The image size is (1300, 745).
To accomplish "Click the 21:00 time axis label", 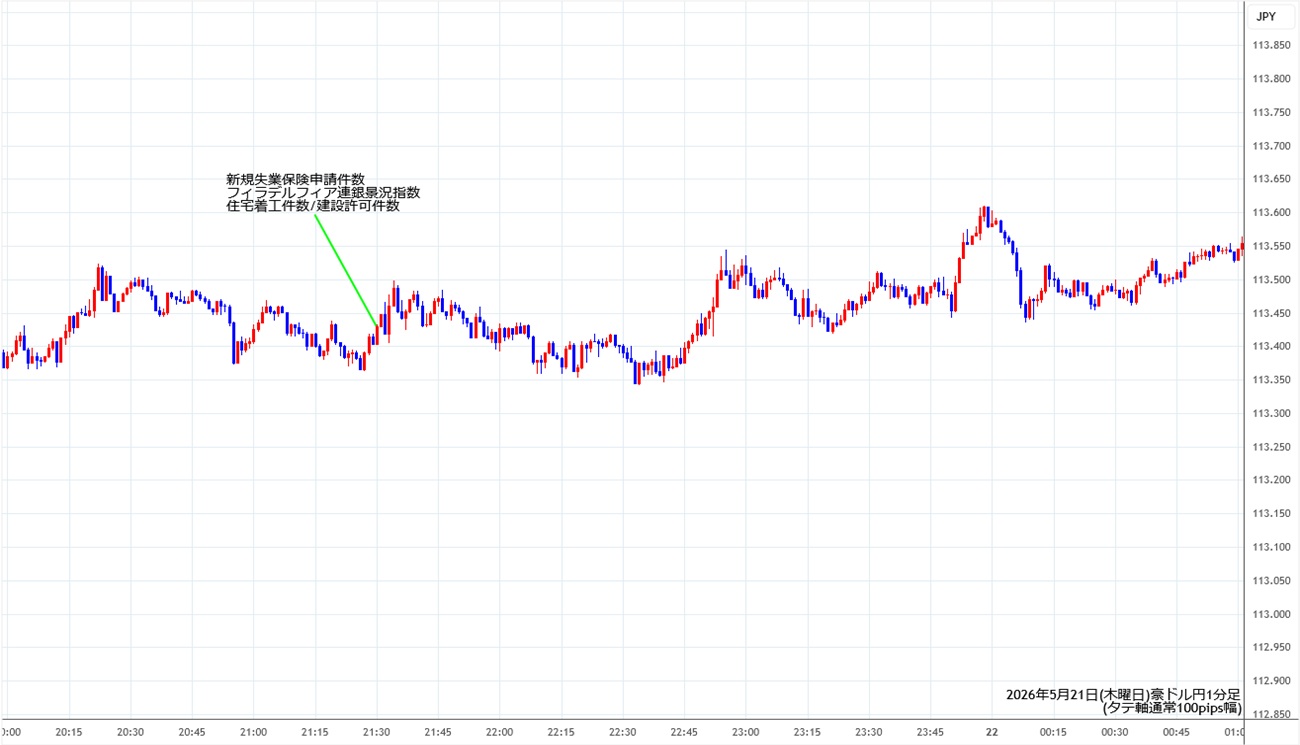I will click(x=253, y=732).
